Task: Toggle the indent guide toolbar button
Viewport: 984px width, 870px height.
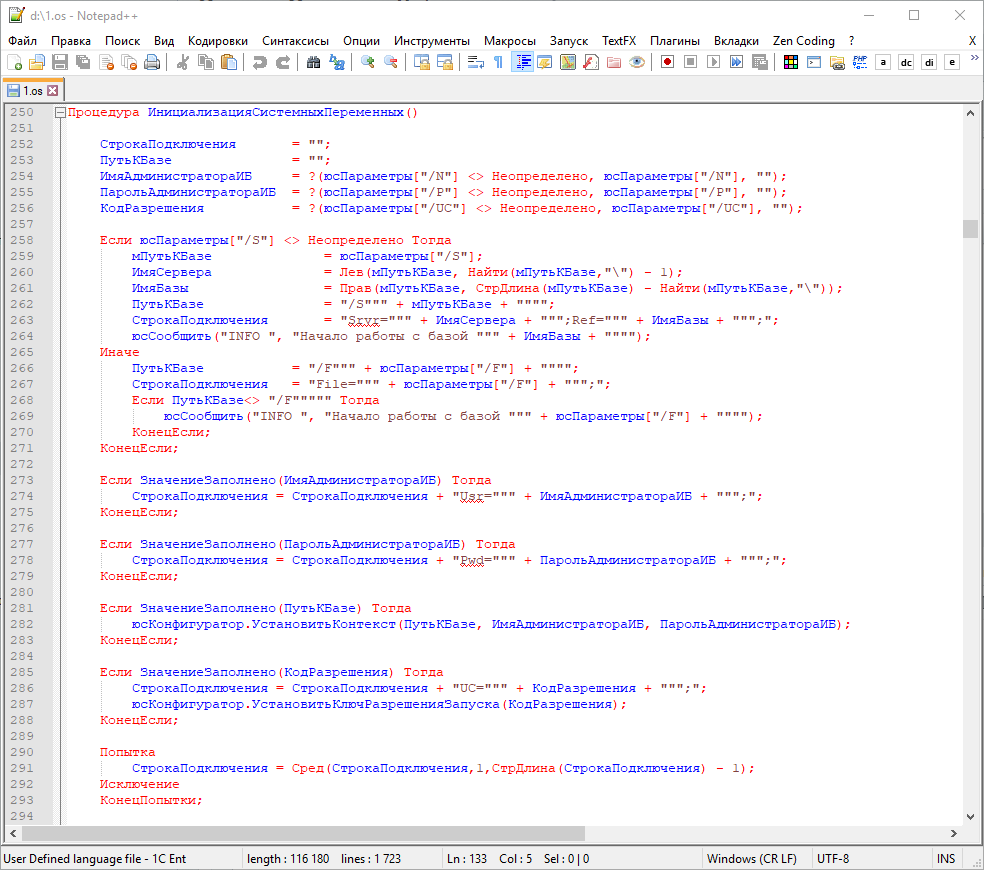Action: [522, 62]
